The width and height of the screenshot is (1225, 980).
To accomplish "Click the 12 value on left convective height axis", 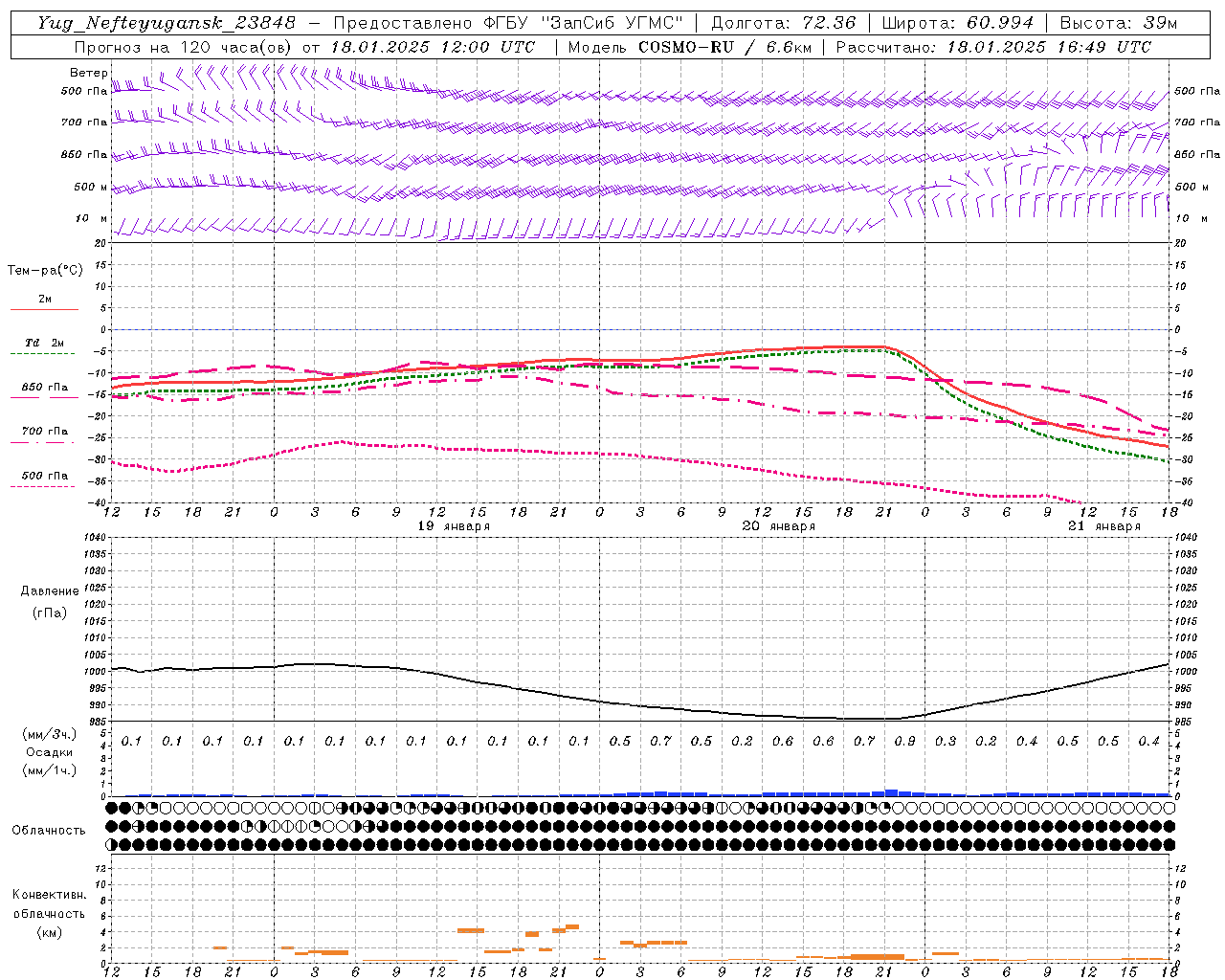I will pyautogui.click(x=100, y=868).
